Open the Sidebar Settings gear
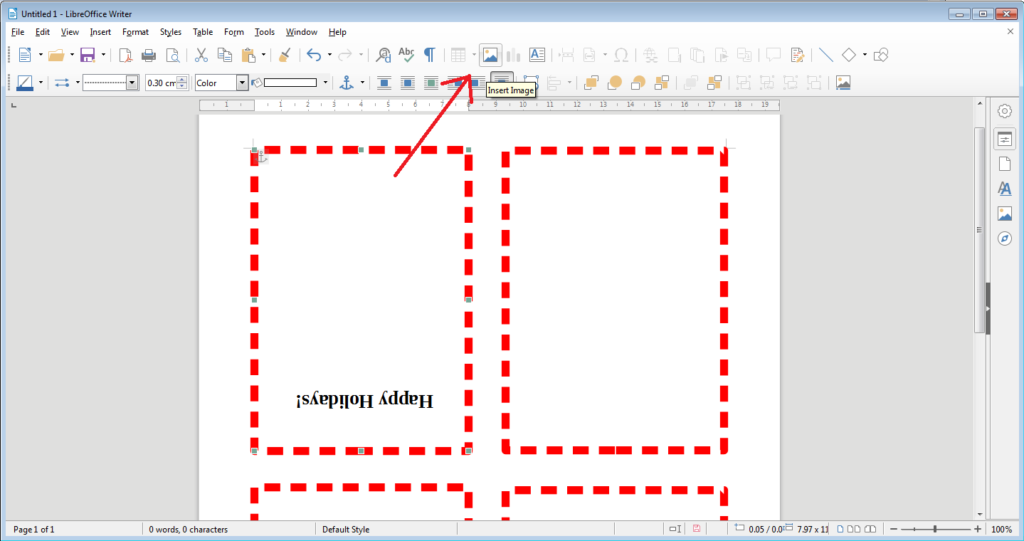The width and height of the screenshot is (1024, 541). (x=1004, y=111)
